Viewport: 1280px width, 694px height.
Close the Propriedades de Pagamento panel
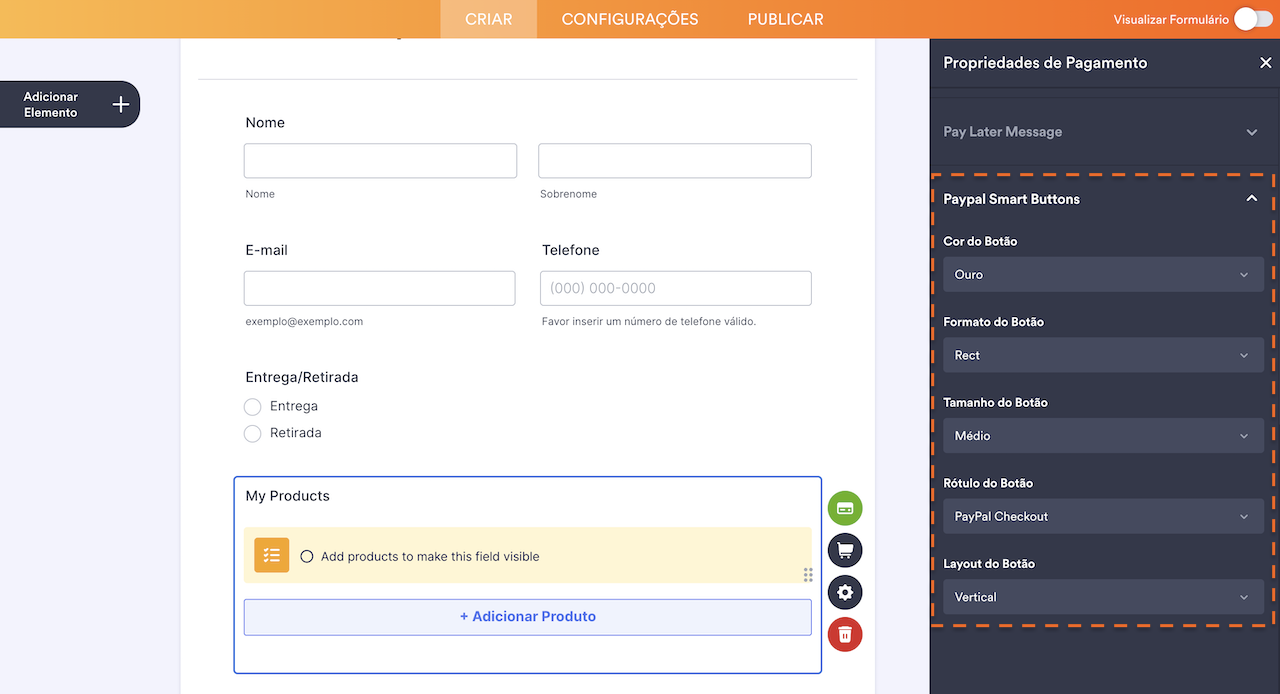(x=1265, y=62)
